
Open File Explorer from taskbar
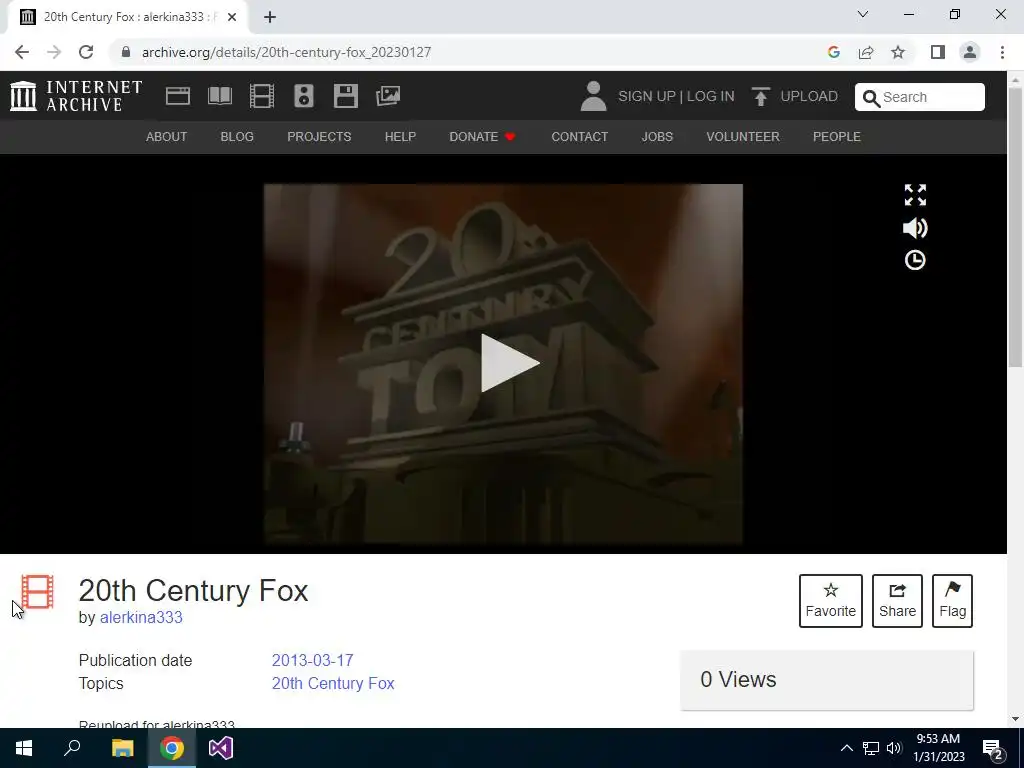pos(122,748)
